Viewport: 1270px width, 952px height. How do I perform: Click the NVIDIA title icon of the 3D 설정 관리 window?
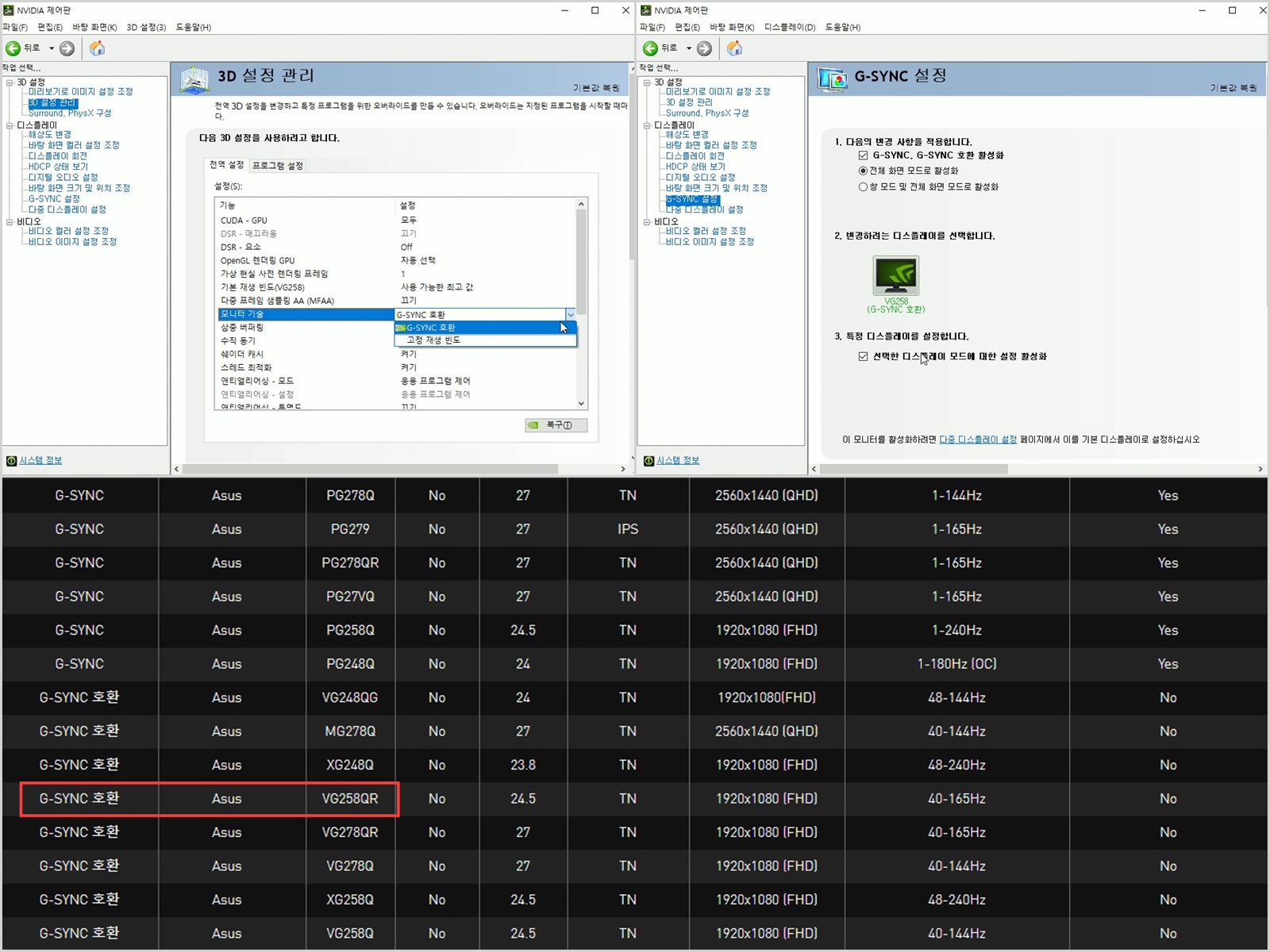click(10, 10)
